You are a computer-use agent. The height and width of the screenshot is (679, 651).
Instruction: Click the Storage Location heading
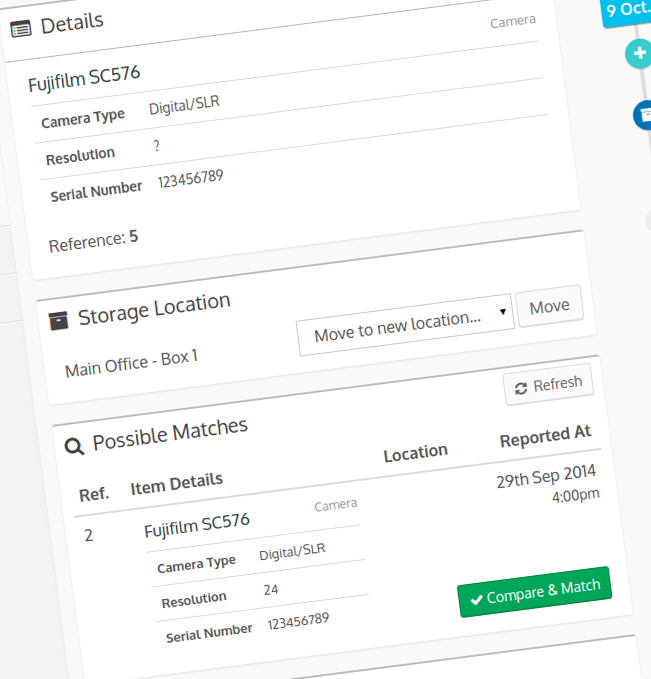[x=154, y=309]
